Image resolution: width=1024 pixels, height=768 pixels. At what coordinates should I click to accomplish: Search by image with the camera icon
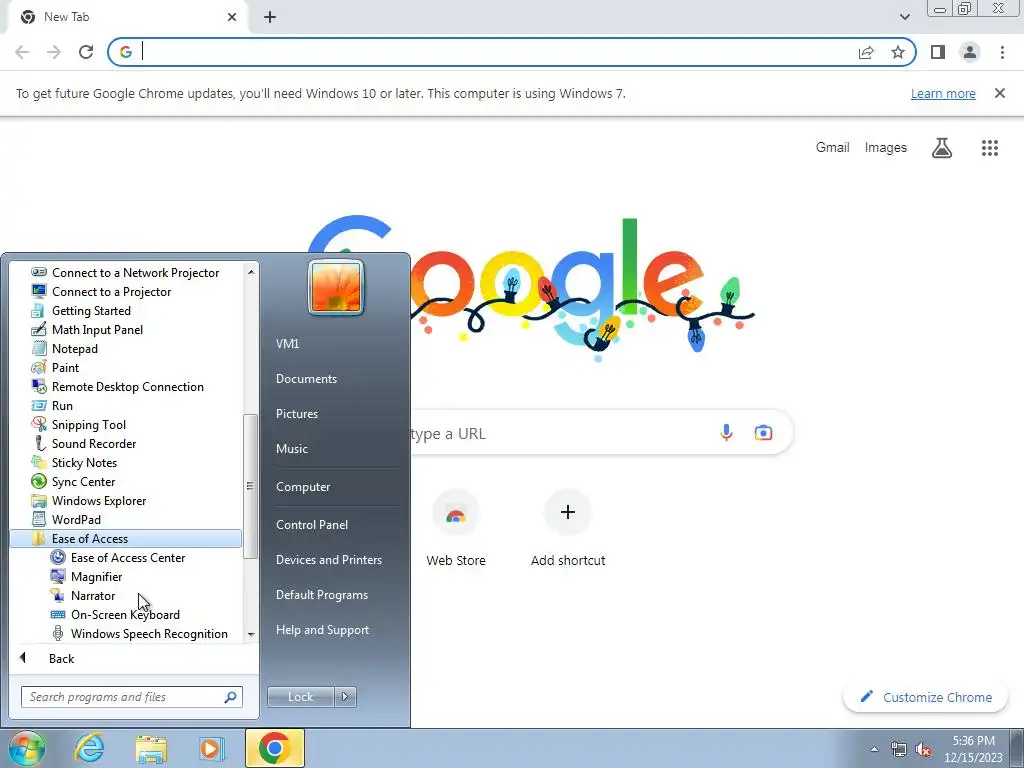click(763, 432)
